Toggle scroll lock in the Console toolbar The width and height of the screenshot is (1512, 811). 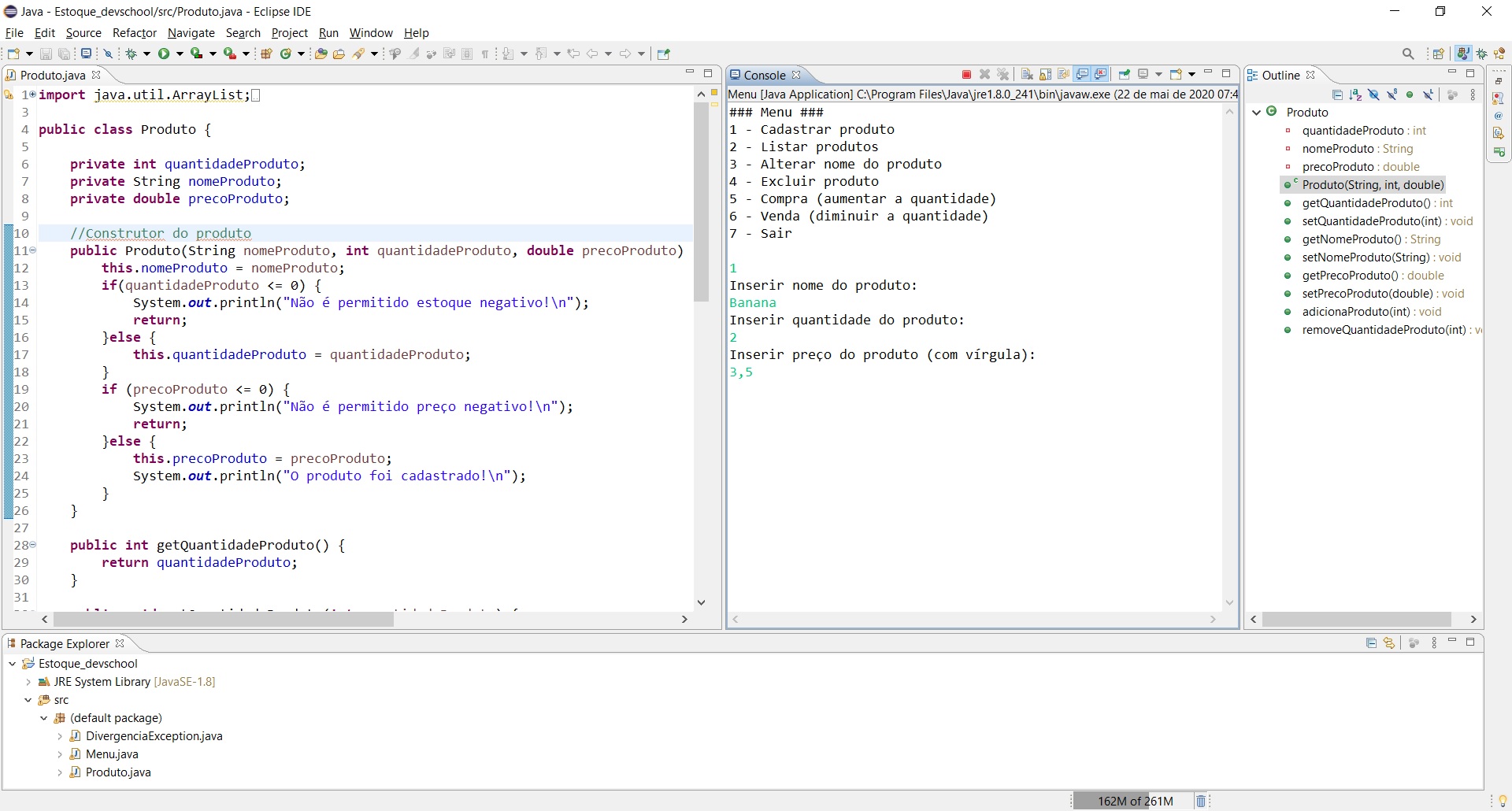point(1046,74)
